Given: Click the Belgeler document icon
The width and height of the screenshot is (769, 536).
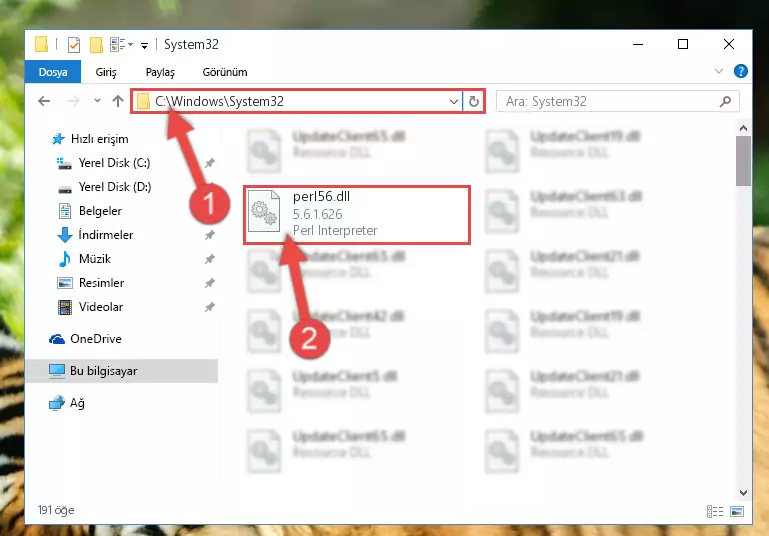Looking at the screenshot, I should [65, 211].
